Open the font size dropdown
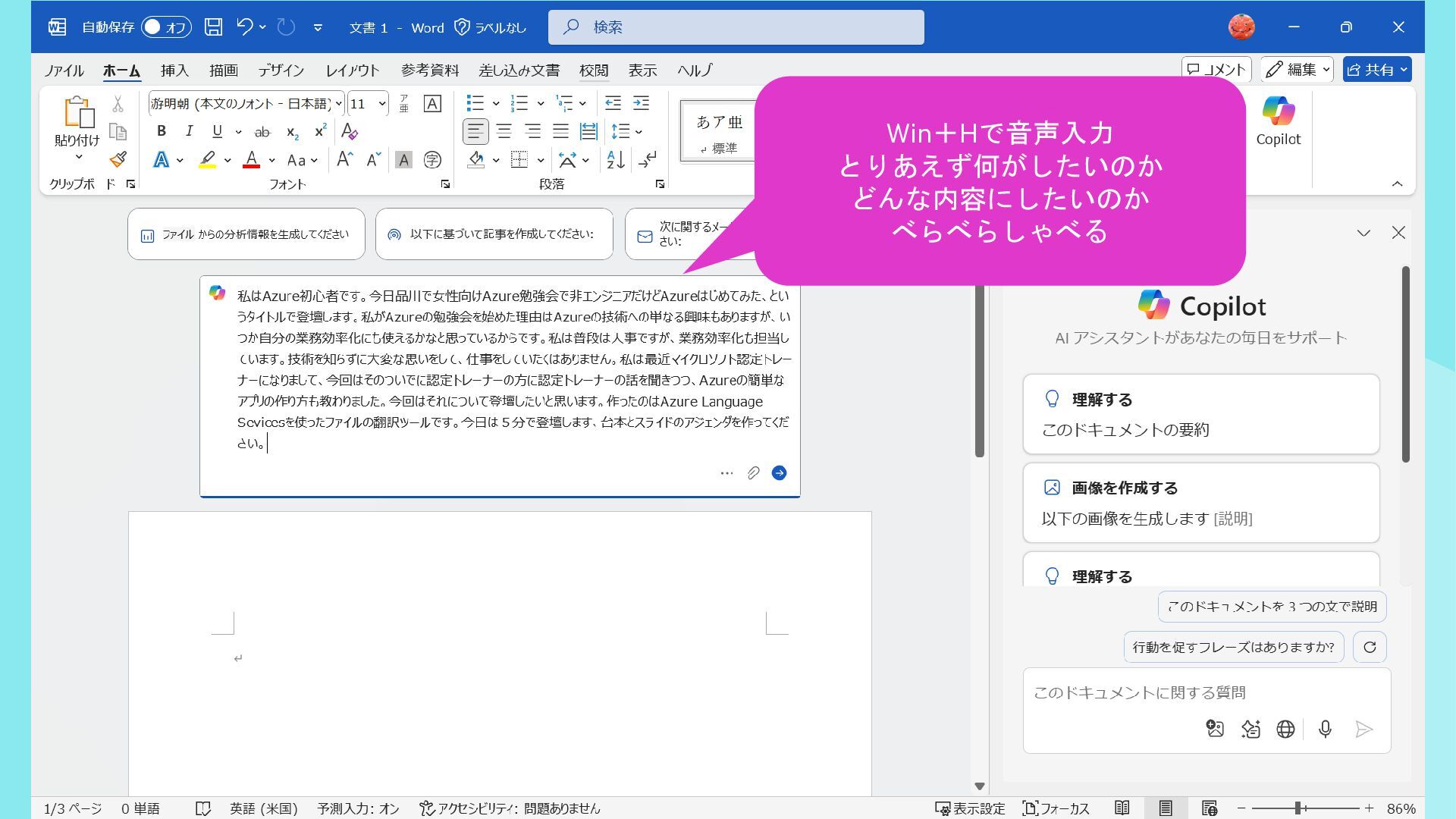The height and width of the screenshot is (819, 1456). (x=382, y=104)
